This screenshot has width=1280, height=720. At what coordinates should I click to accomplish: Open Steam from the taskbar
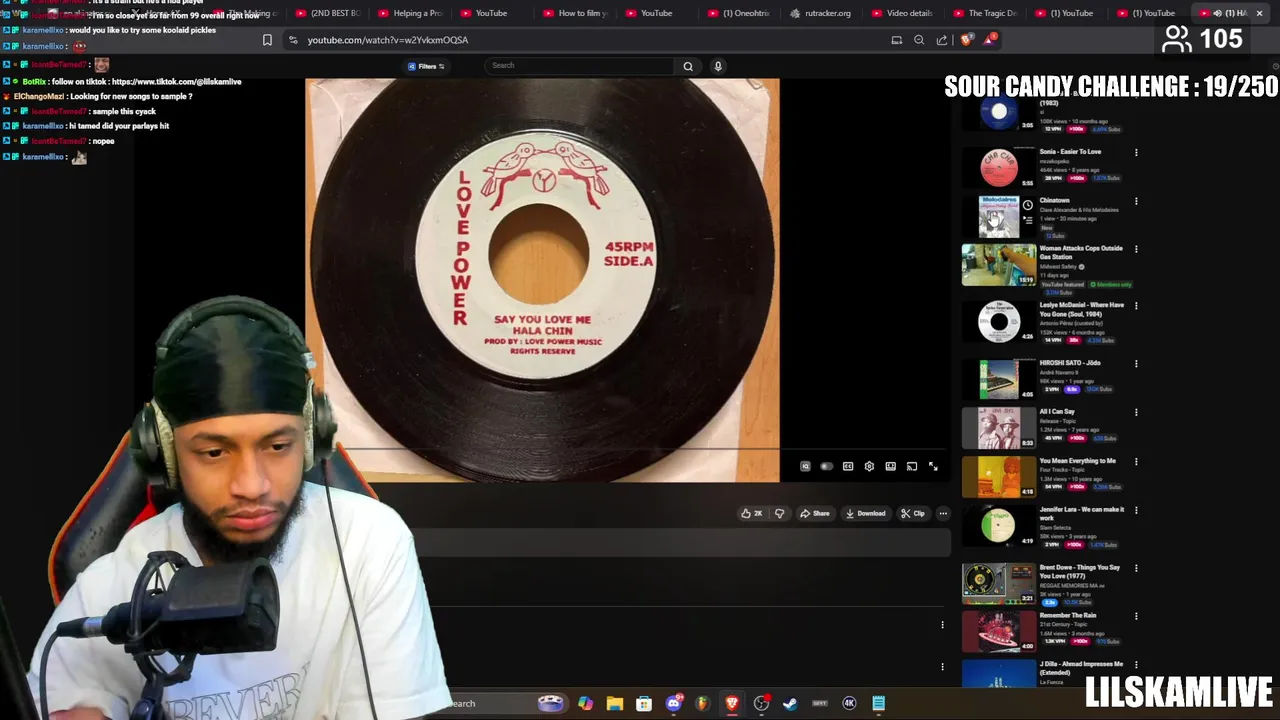(790, 704)
